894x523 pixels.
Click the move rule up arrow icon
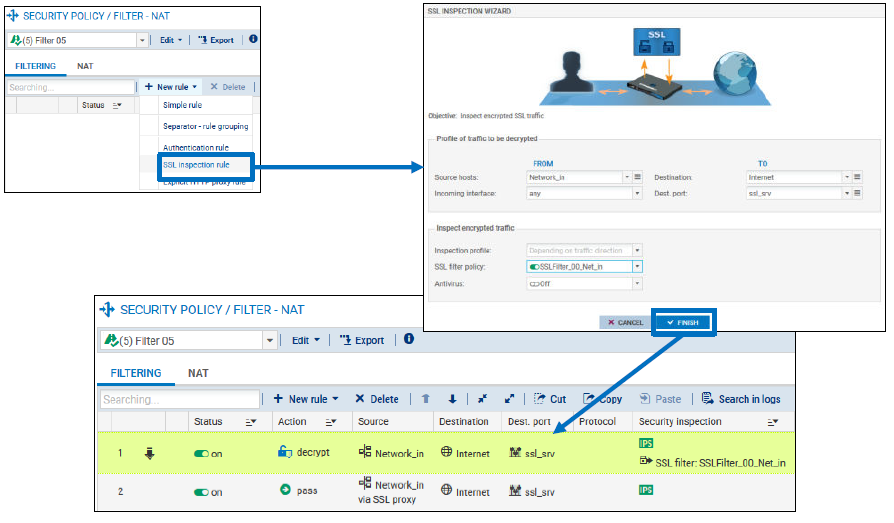pyautogui.click(x=425, y=399)
